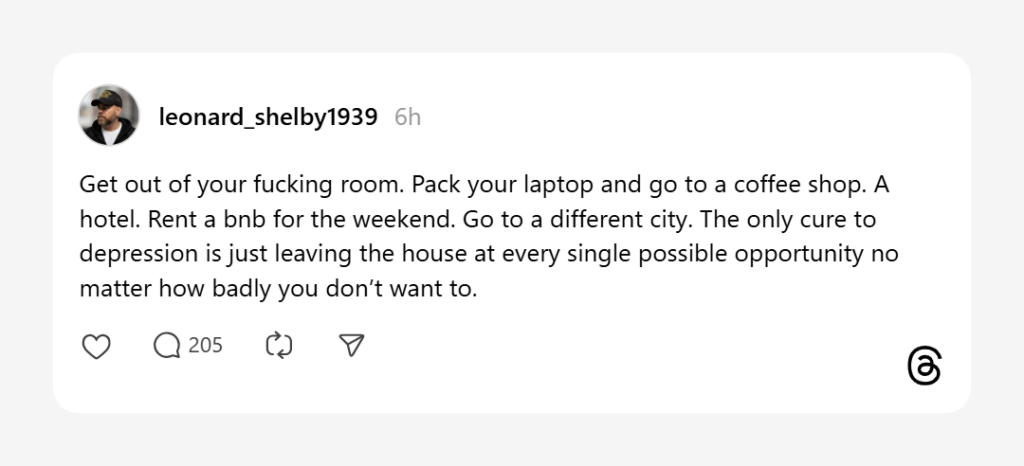Click the 205 reply count
1024x466 pixels.
[x=205, y=346]
